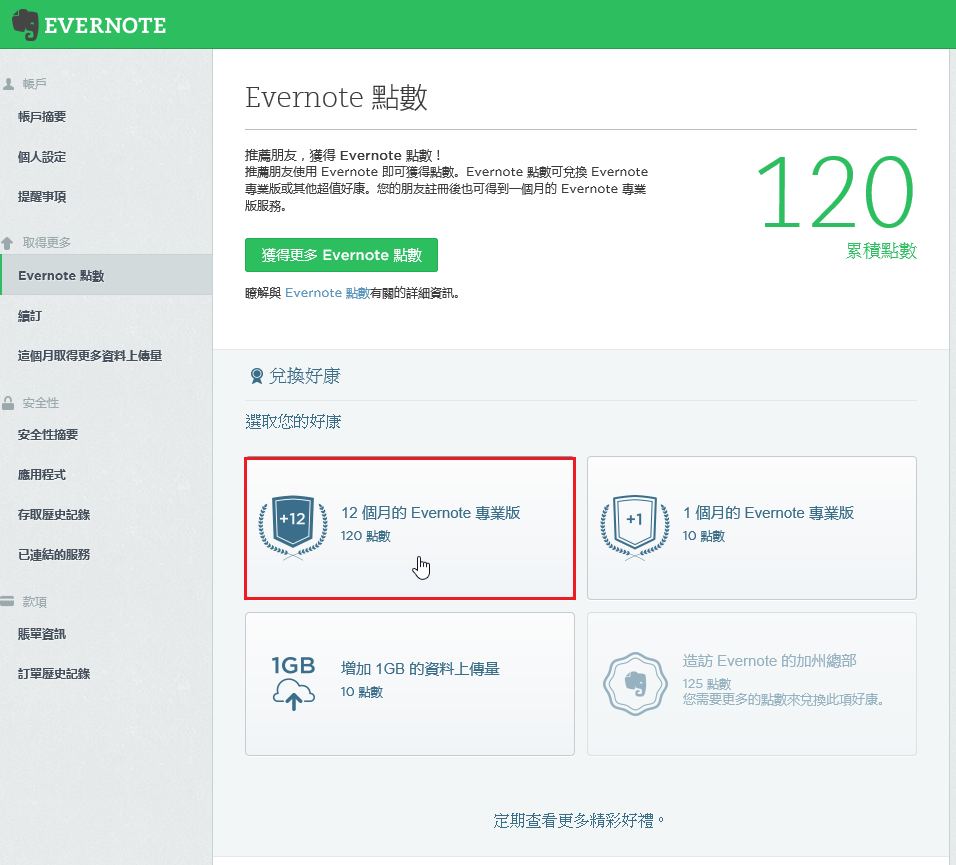Click the +1 shield badge icon
This screenshot has height=865, width=956.
[x=635, y=527]
